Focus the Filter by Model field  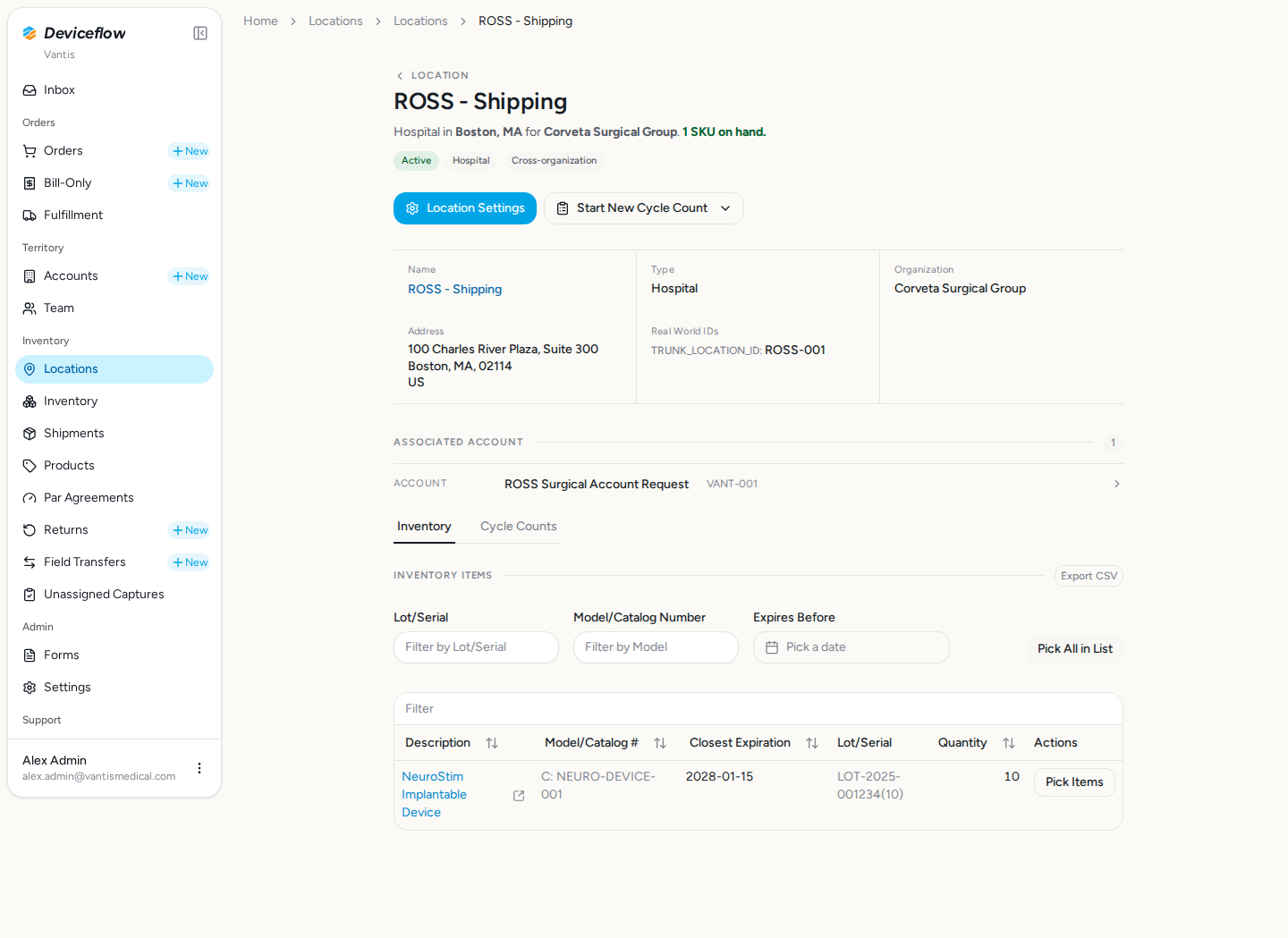click(656, 647)
